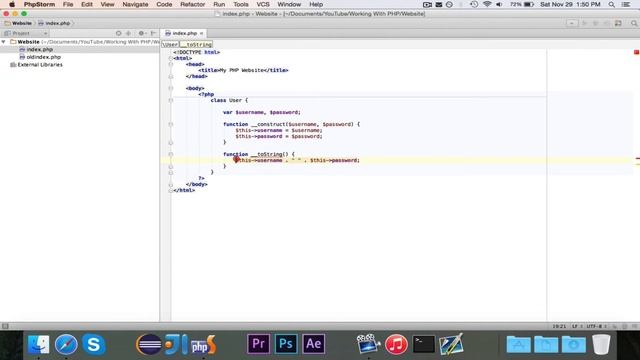
Task: Open the Navigate menu
Action: [x=135, y=4]
